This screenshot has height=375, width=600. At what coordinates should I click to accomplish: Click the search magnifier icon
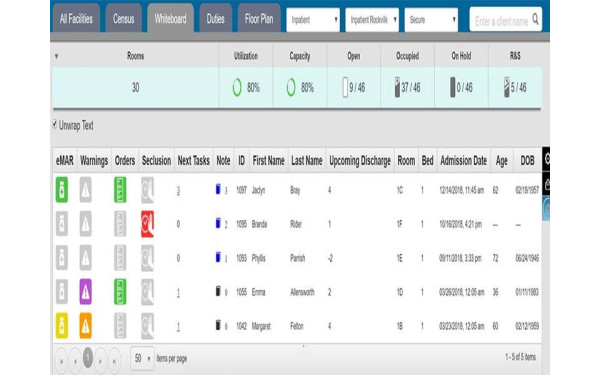click(x=535, y=19)
